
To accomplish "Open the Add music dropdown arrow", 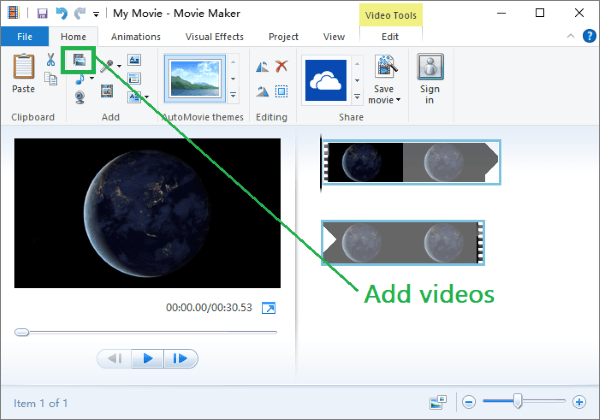I will pyautogui.click(x=92, y=78).
